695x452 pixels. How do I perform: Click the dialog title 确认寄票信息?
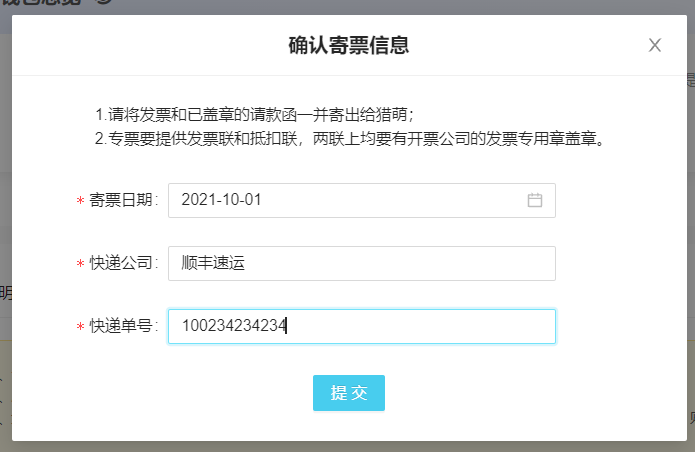(349, 45)
